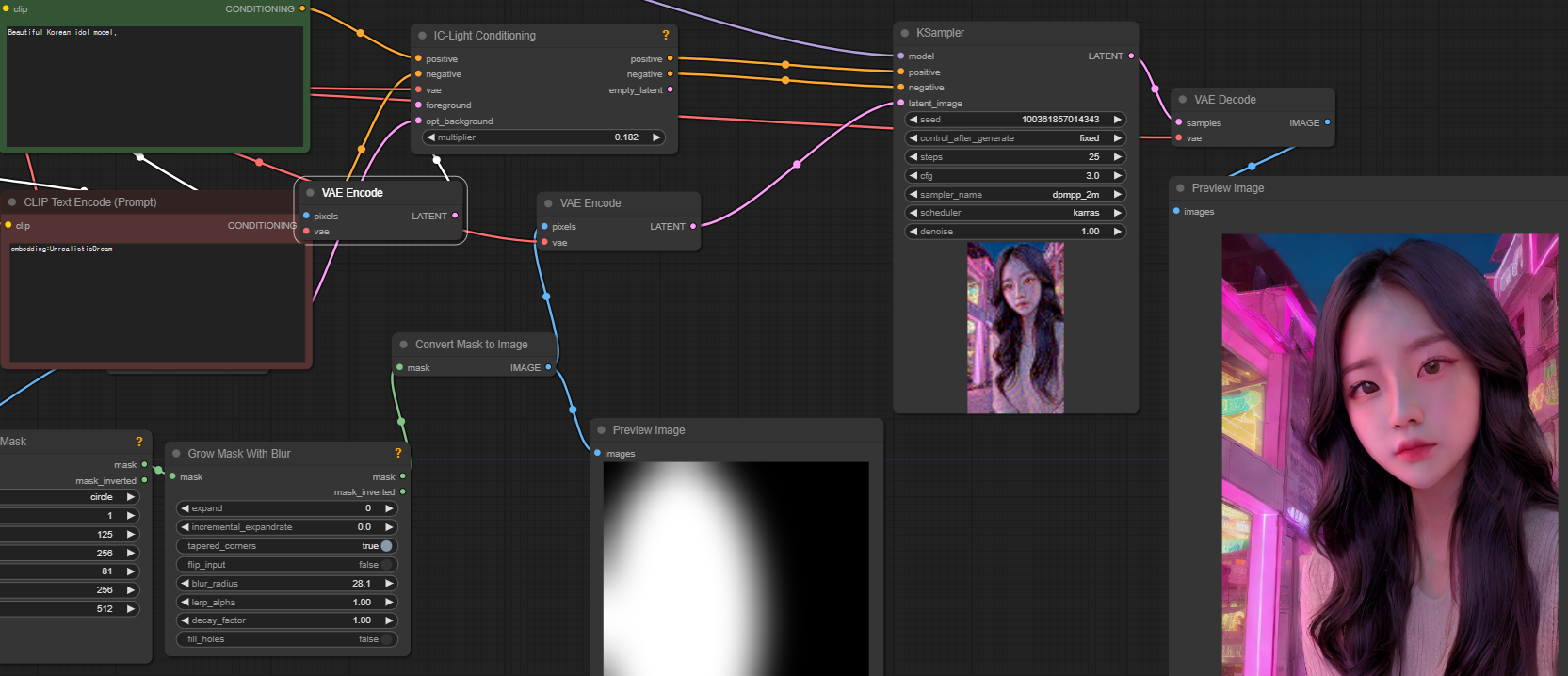Increase the 512 value in Mask node
This screenshot has height=676, width=1568.
click(x=131, y=609)
